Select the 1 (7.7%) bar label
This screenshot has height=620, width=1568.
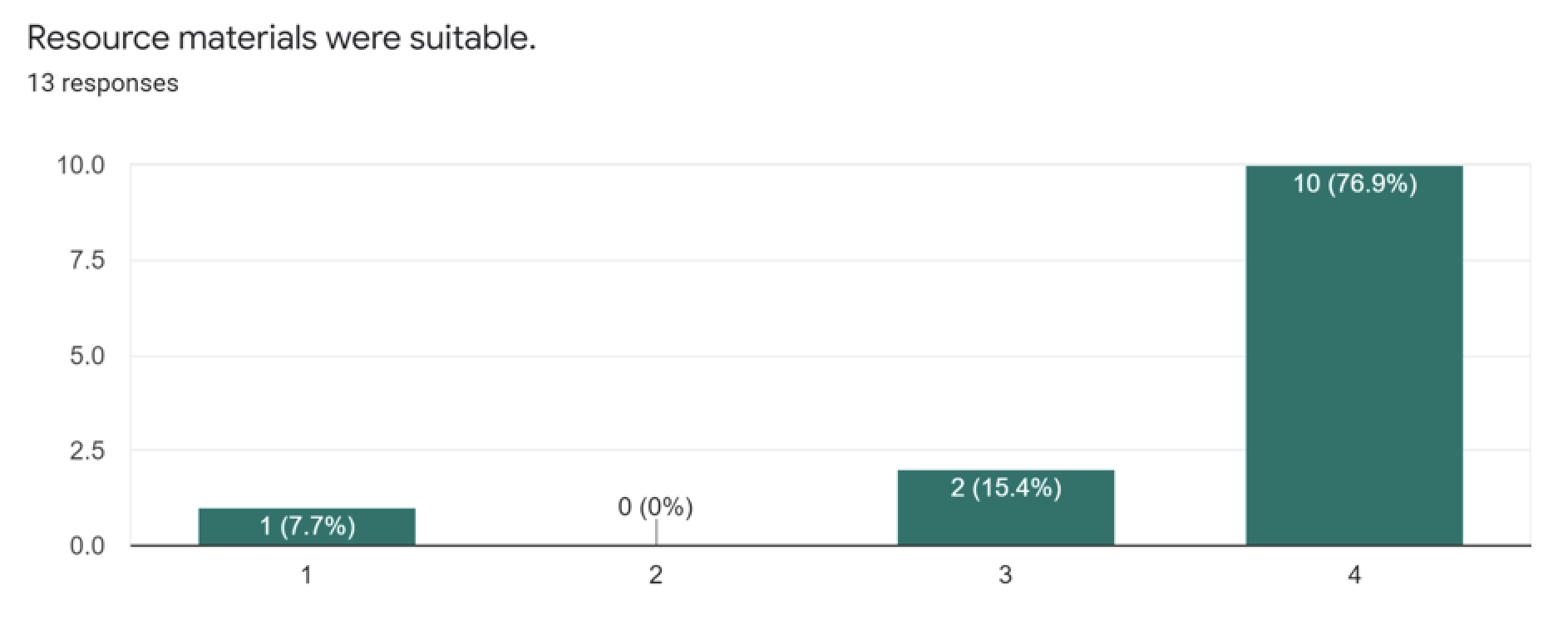pyautogui.click(x=308, y=526)
